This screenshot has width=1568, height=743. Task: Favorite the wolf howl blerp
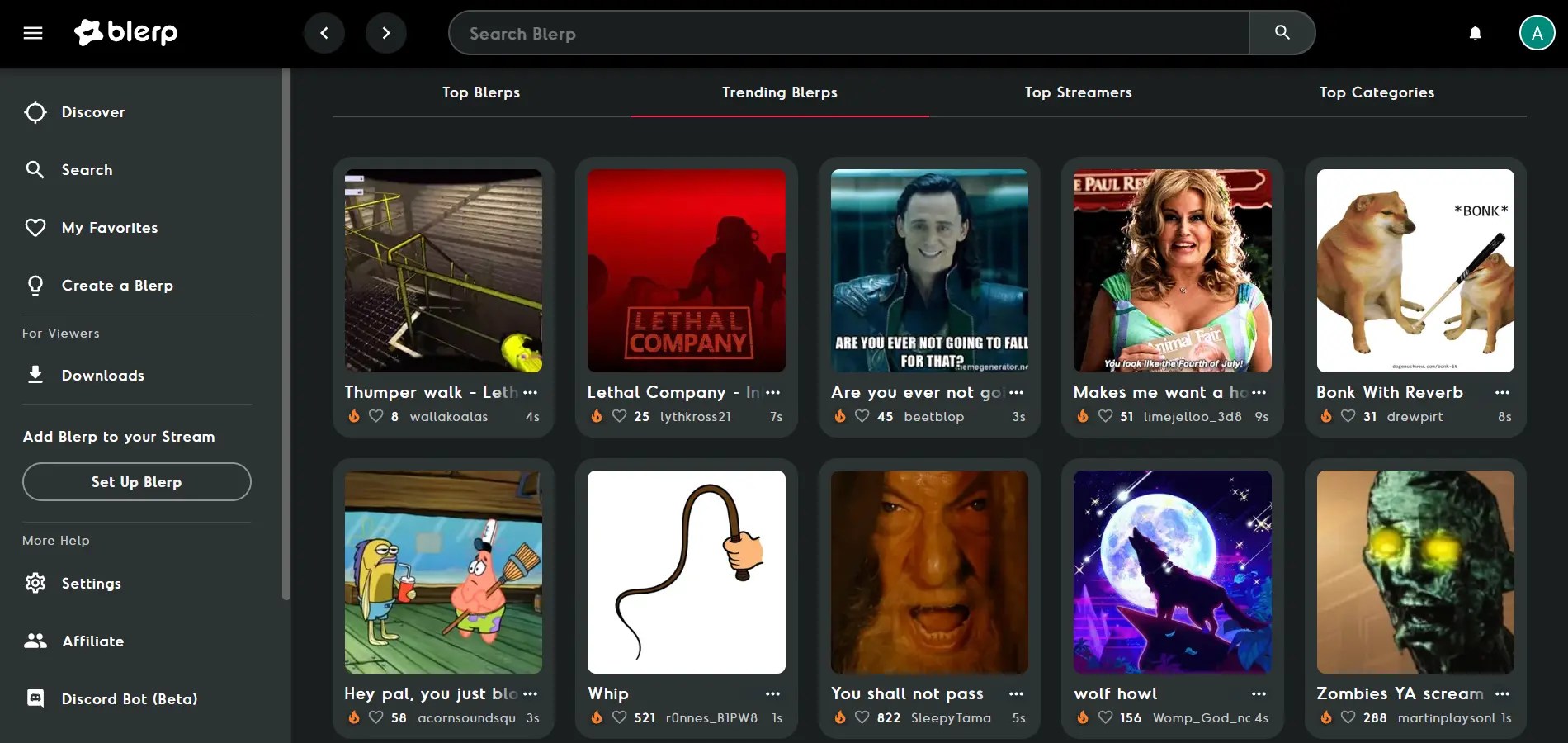1105,717
